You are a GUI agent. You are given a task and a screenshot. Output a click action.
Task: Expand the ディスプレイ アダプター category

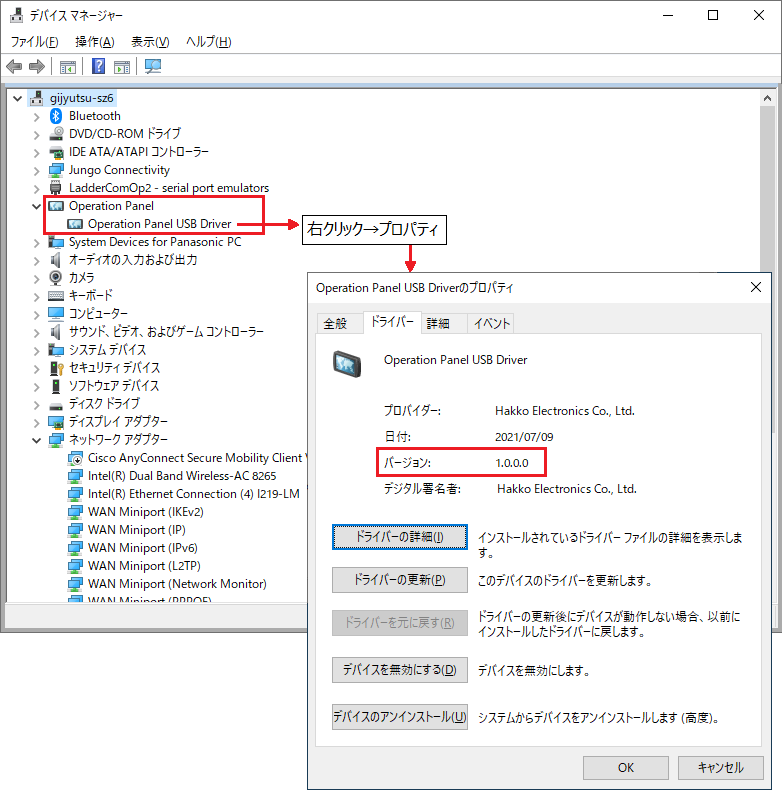[38, 422]
